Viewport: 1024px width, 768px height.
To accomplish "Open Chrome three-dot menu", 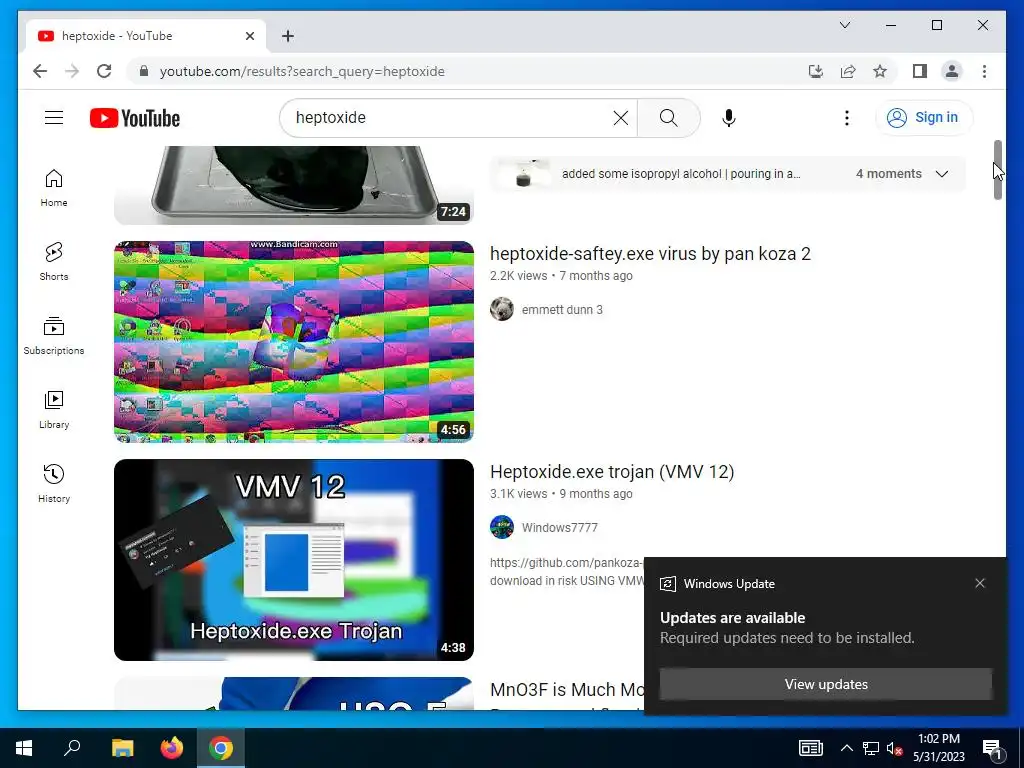I will (984, 71).
